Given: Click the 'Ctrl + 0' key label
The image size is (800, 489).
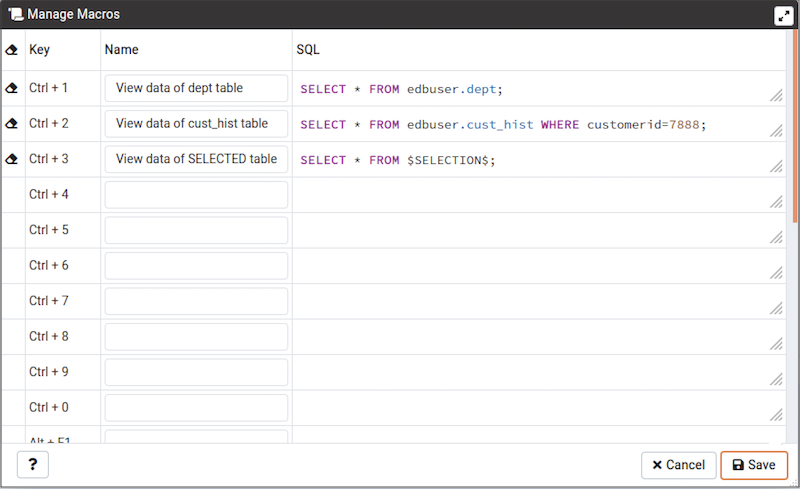Looking at the screenshot, I should (48, 407).
